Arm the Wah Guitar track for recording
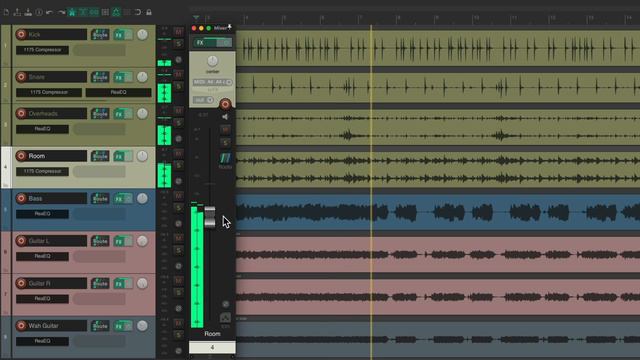 [x=21, y=326]
